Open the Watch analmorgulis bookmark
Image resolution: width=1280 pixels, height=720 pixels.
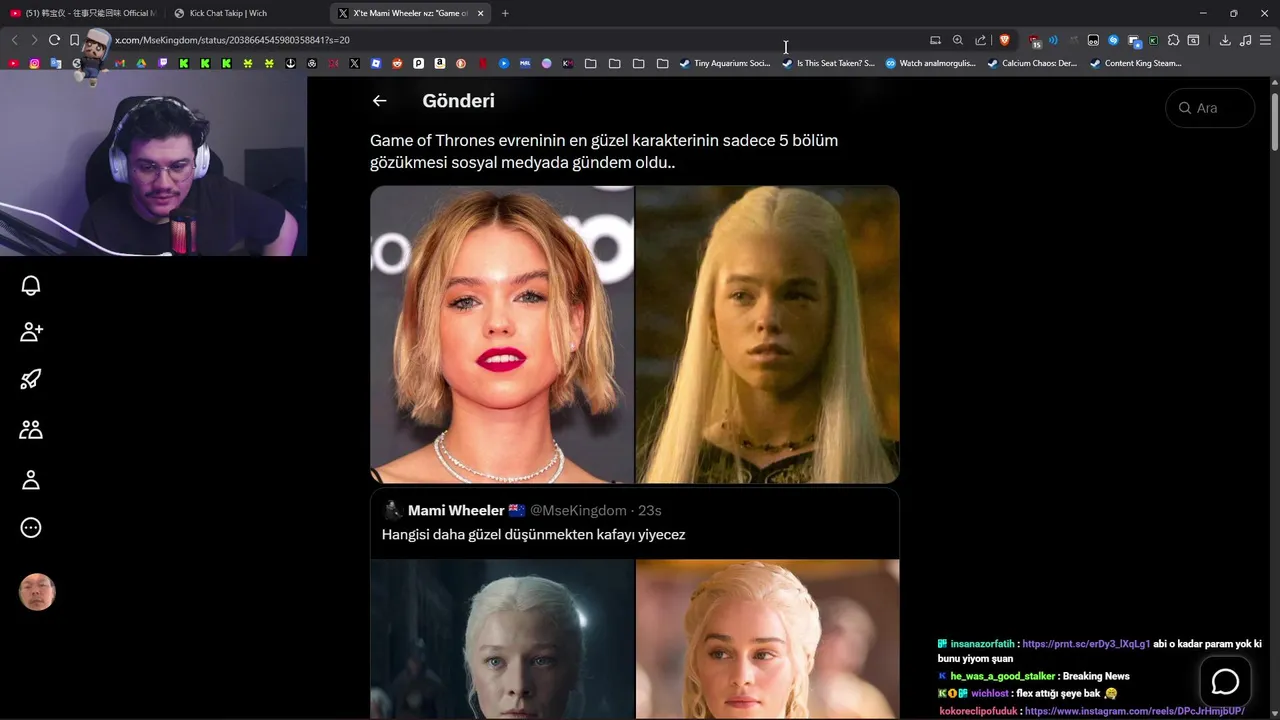click(931, 63)
